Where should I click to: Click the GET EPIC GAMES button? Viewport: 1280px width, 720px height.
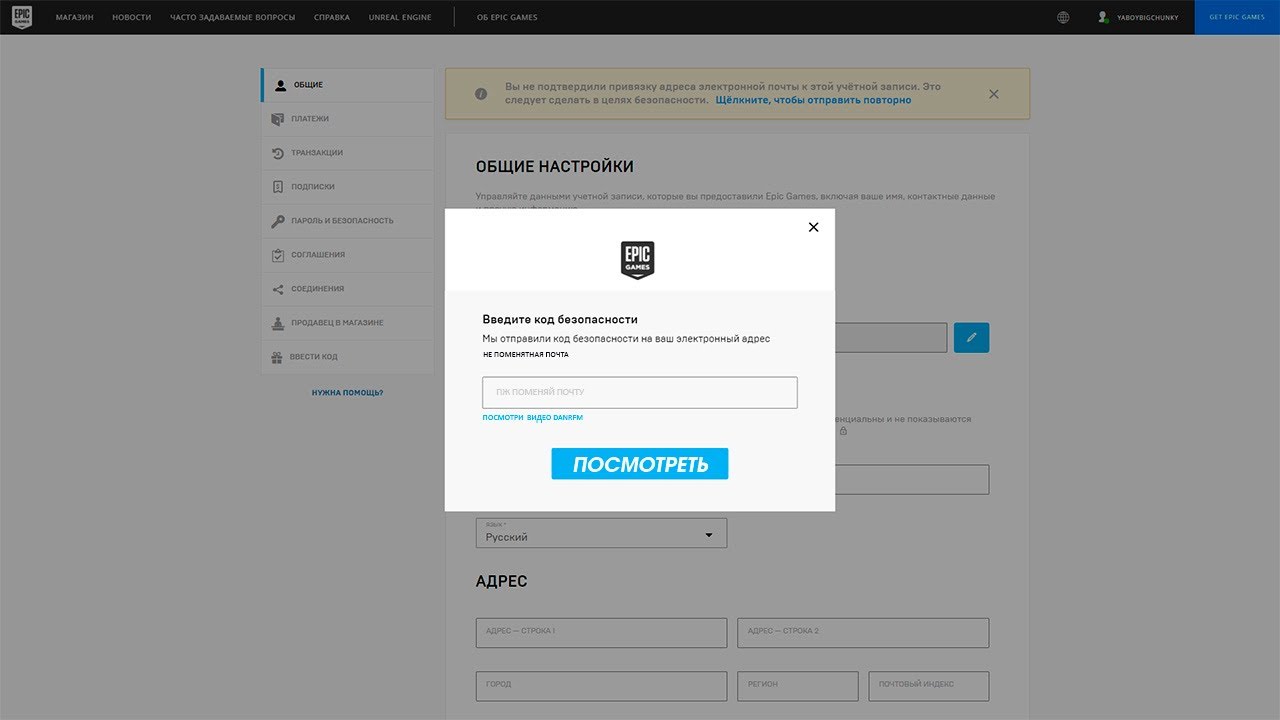(x=1237, y=17)
